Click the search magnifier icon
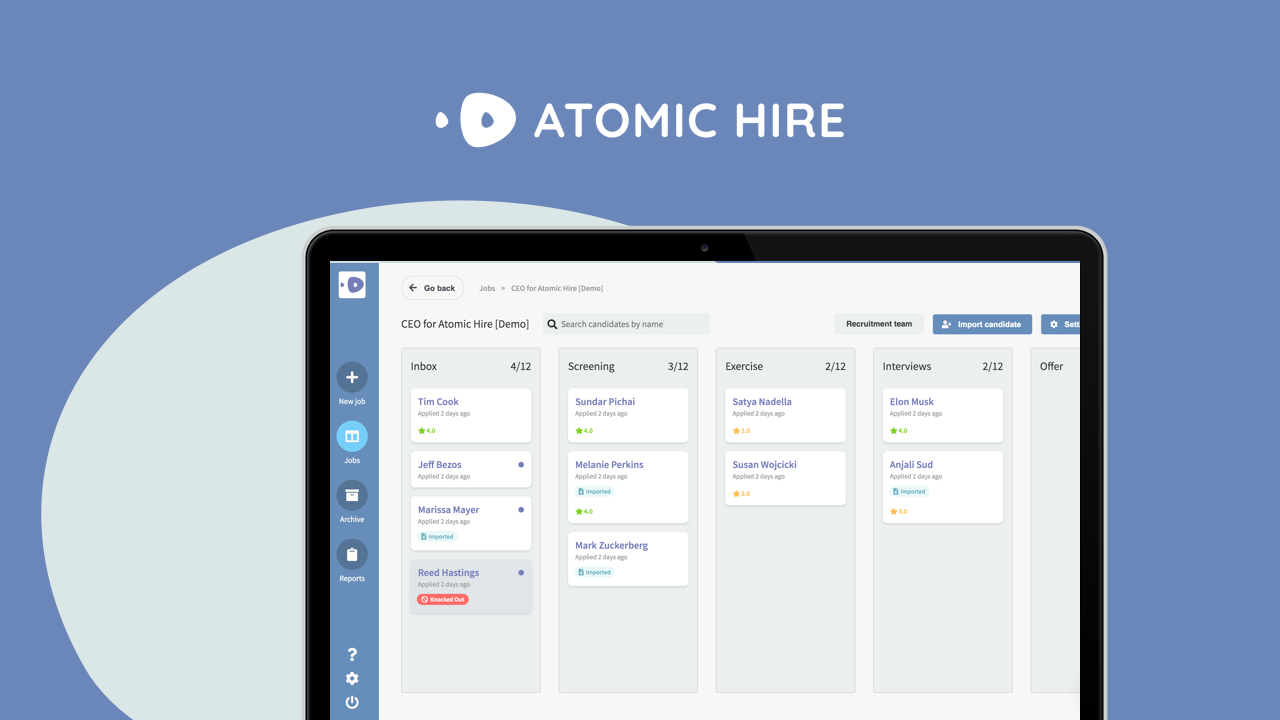1280x720 pixels. pyautogui.click(x=552, y=324)
